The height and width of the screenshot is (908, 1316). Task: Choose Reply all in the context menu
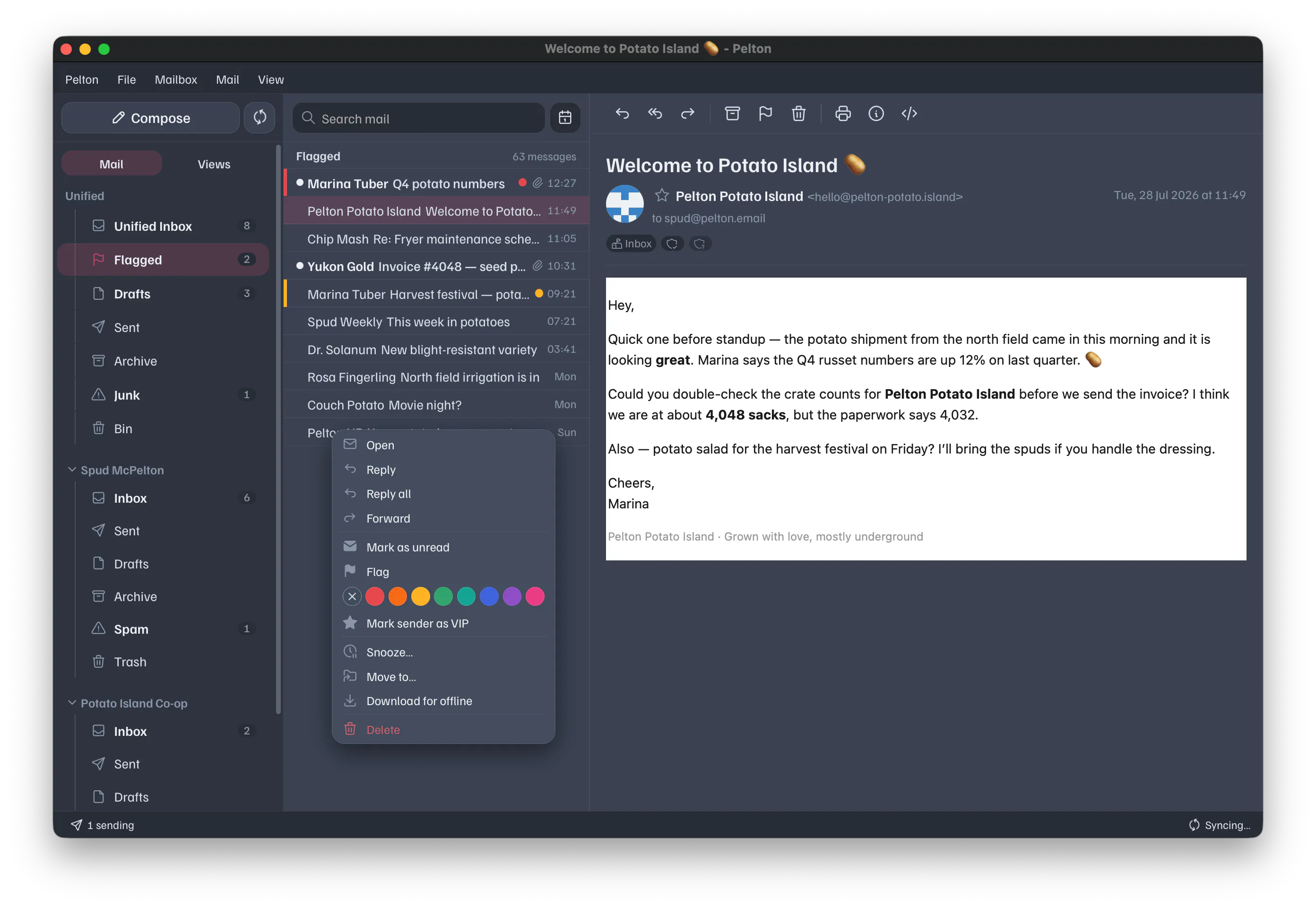(x=443, y=494)
